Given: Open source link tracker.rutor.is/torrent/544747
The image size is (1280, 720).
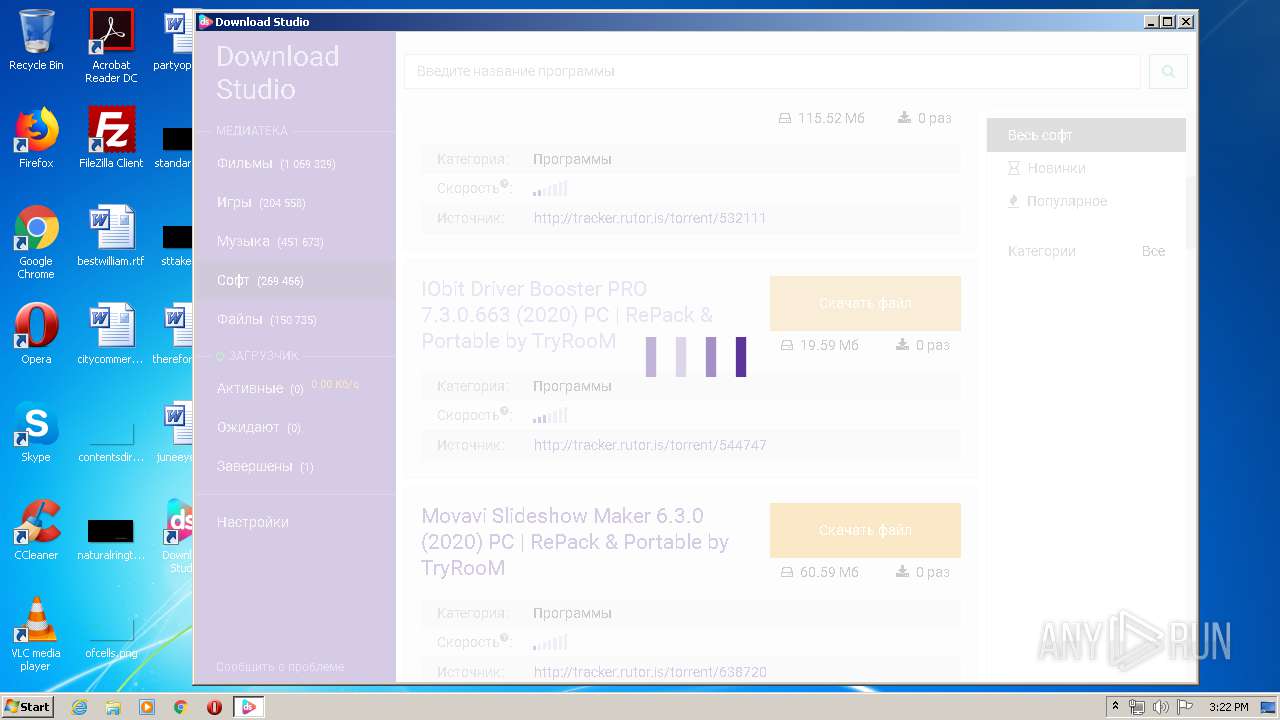Looking at the screenshot, I should pyautogui.click(x=650, y=445).
